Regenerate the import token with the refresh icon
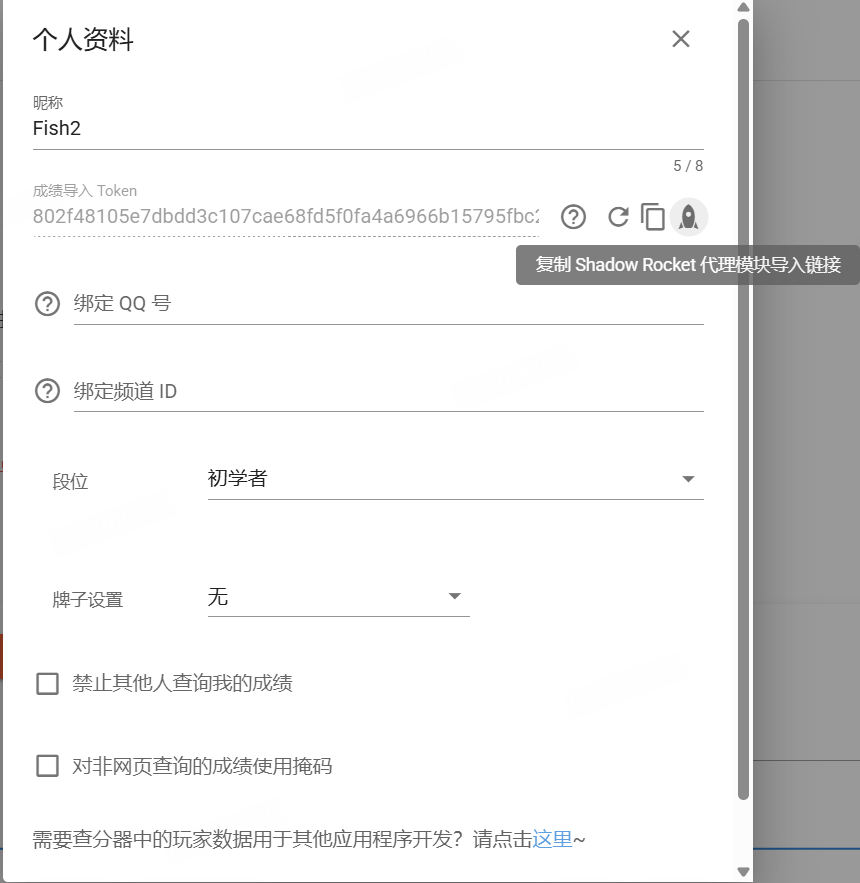 pyautogui.click(x=618, y=216)
